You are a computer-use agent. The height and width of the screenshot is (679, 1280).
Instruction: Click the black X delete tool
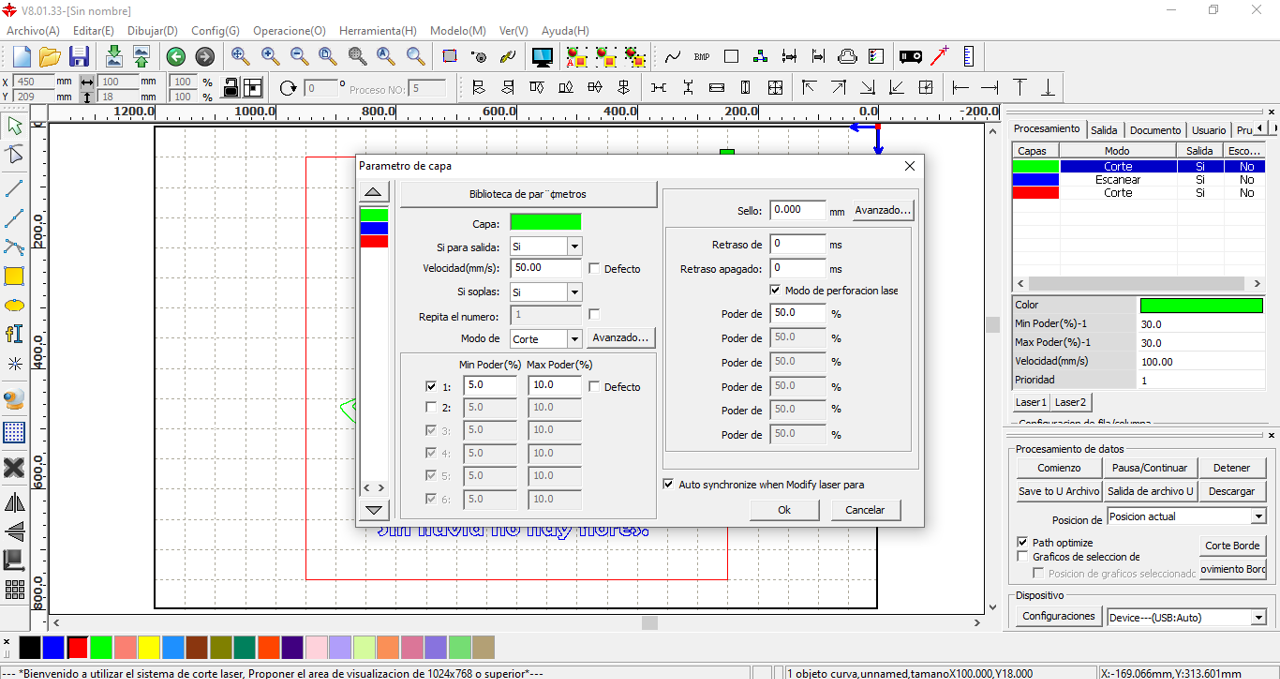[x=14, y=468]
